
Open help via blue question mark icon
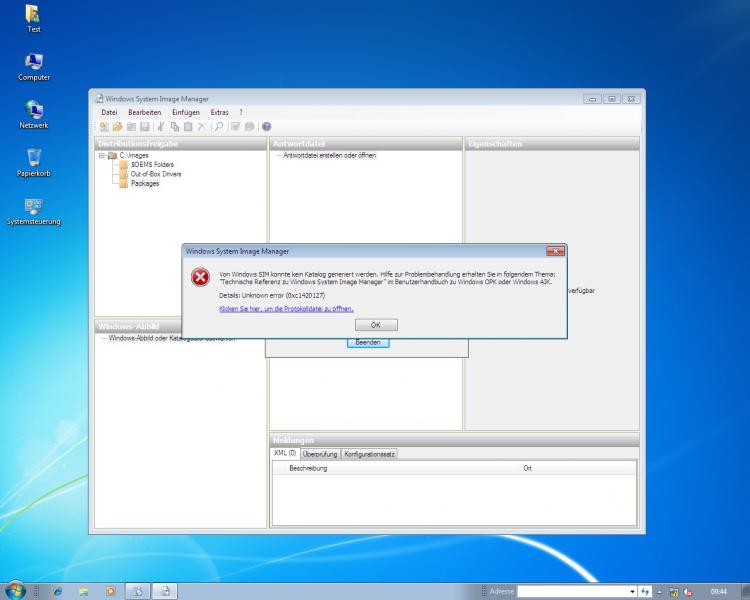tap(266, 127)
